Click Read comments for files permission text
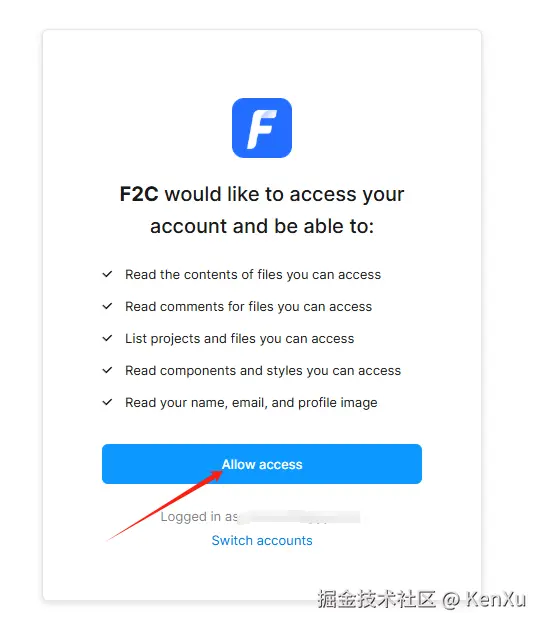The width and height of the screenshot is (545, 628). point(248,307)
